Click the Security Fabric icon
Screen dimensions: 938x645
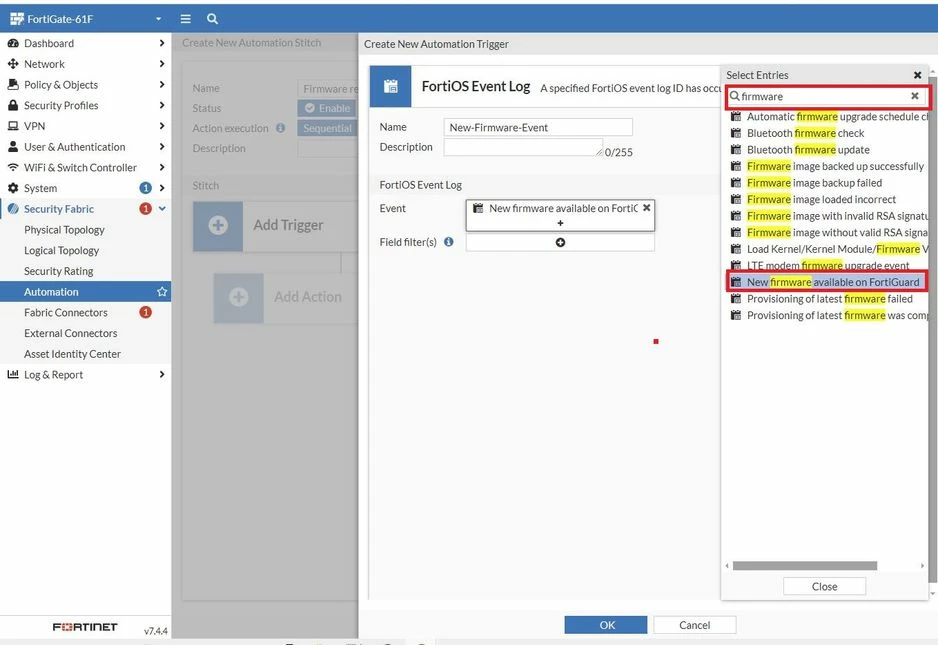point(13,209)
